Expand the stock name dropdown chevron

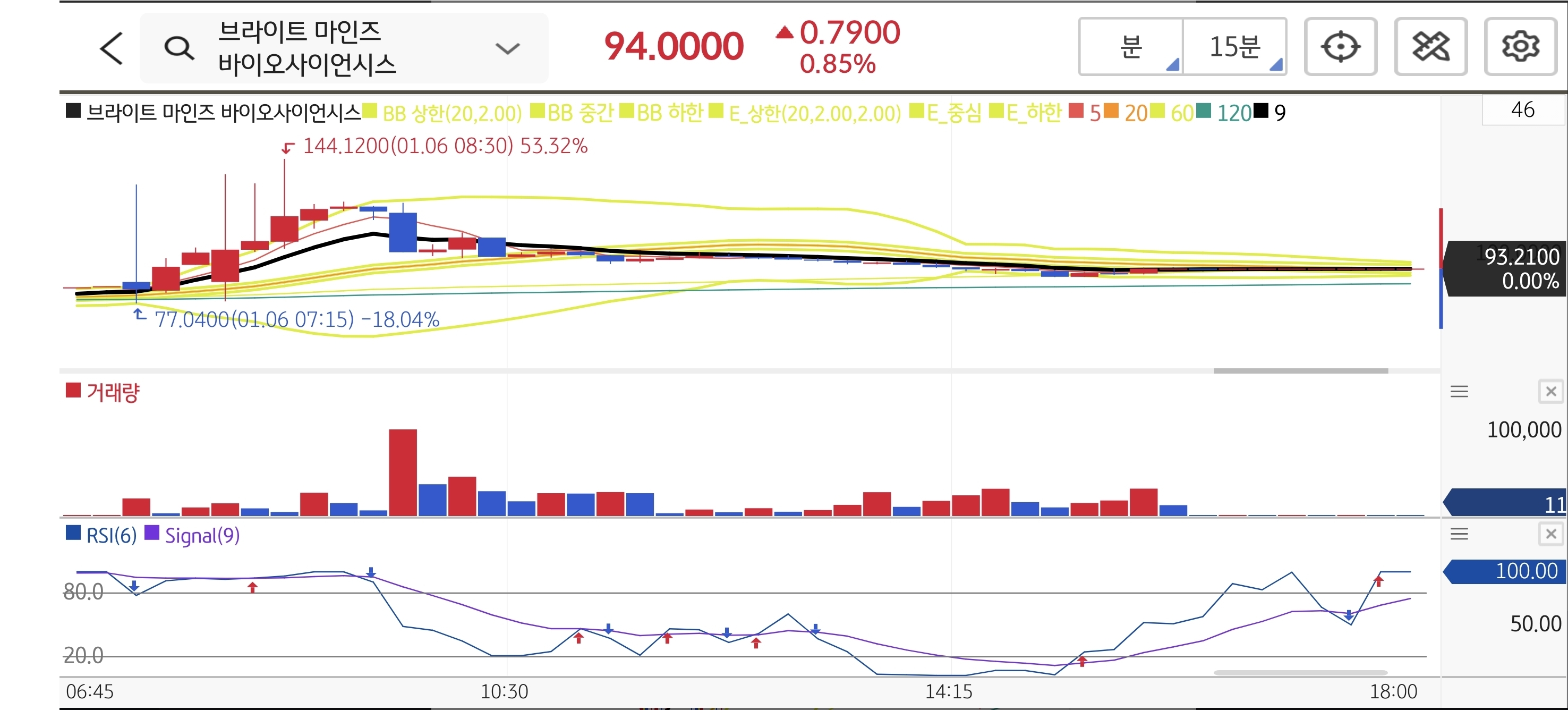click(x=507, y=48)
